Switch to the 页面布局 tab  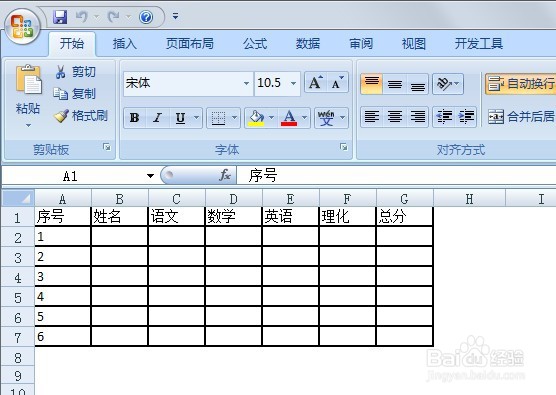(190, 44)
